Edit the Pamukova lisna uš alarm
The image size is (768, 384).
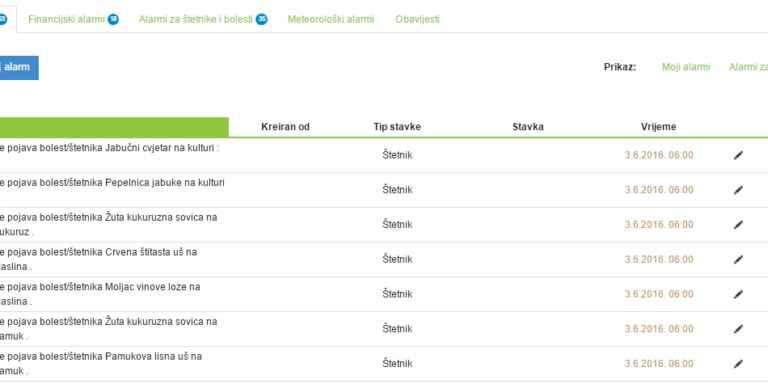tap(738, 364)
